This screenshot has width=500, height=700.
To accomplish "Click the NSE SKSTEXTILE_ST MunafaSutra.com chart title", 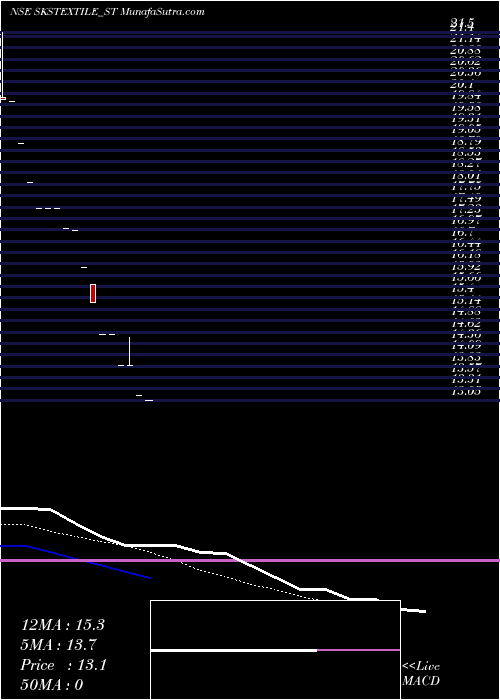I will (107, 12).
